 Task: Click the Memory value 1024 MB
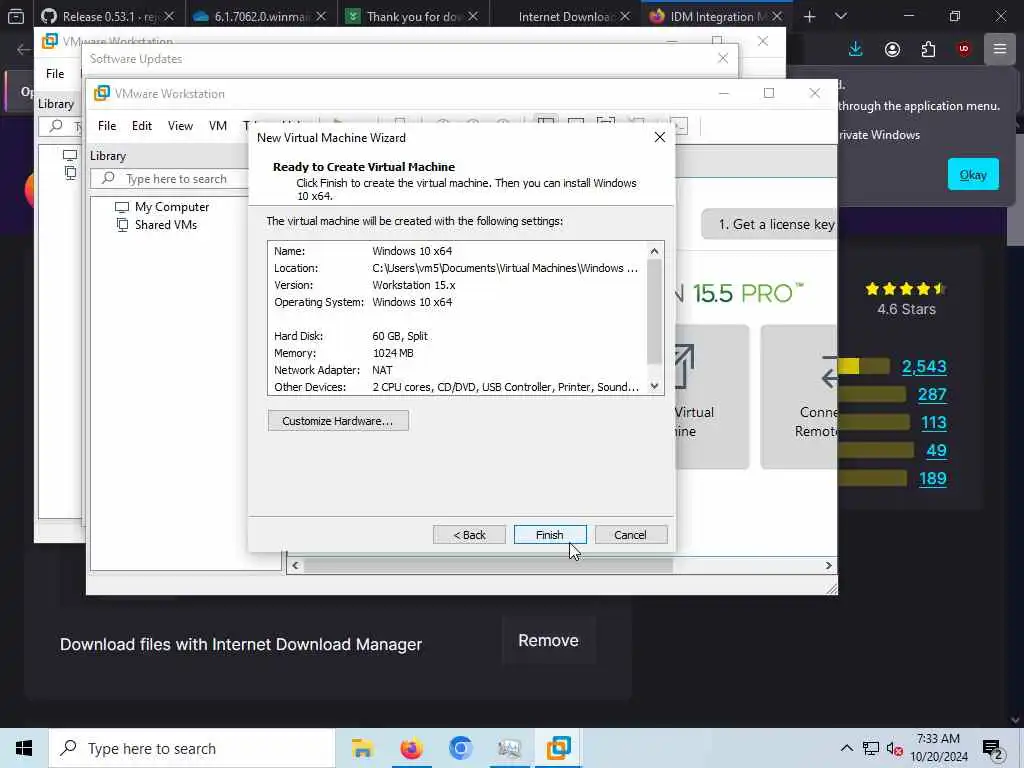click(x=393, y=353)
